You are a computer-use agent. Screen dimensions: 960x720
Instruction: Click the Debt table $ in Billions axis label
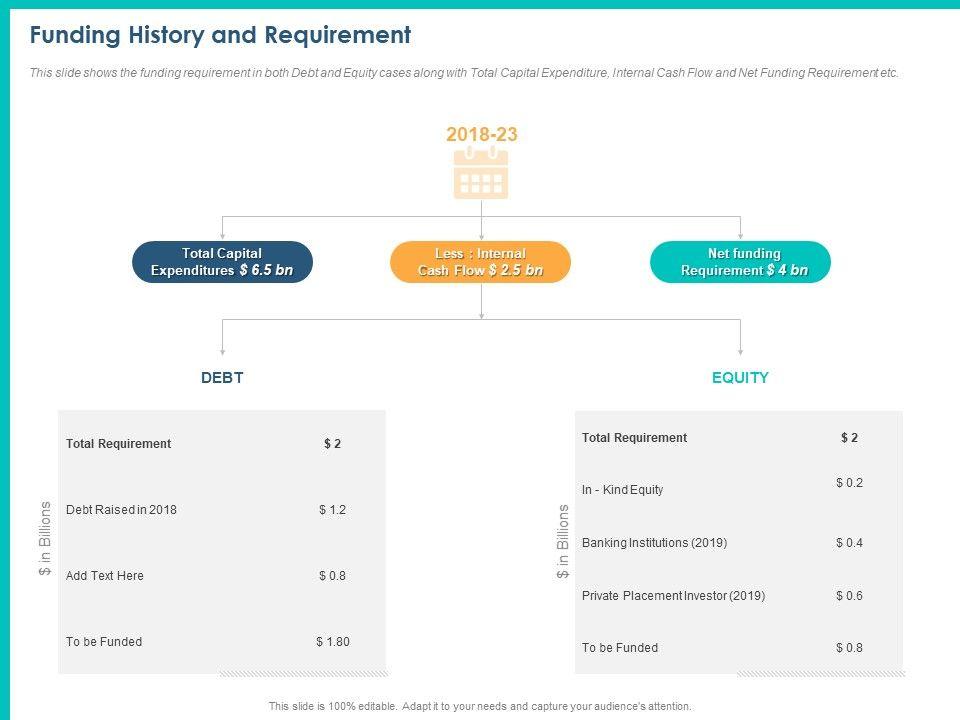tap(45, 538)
